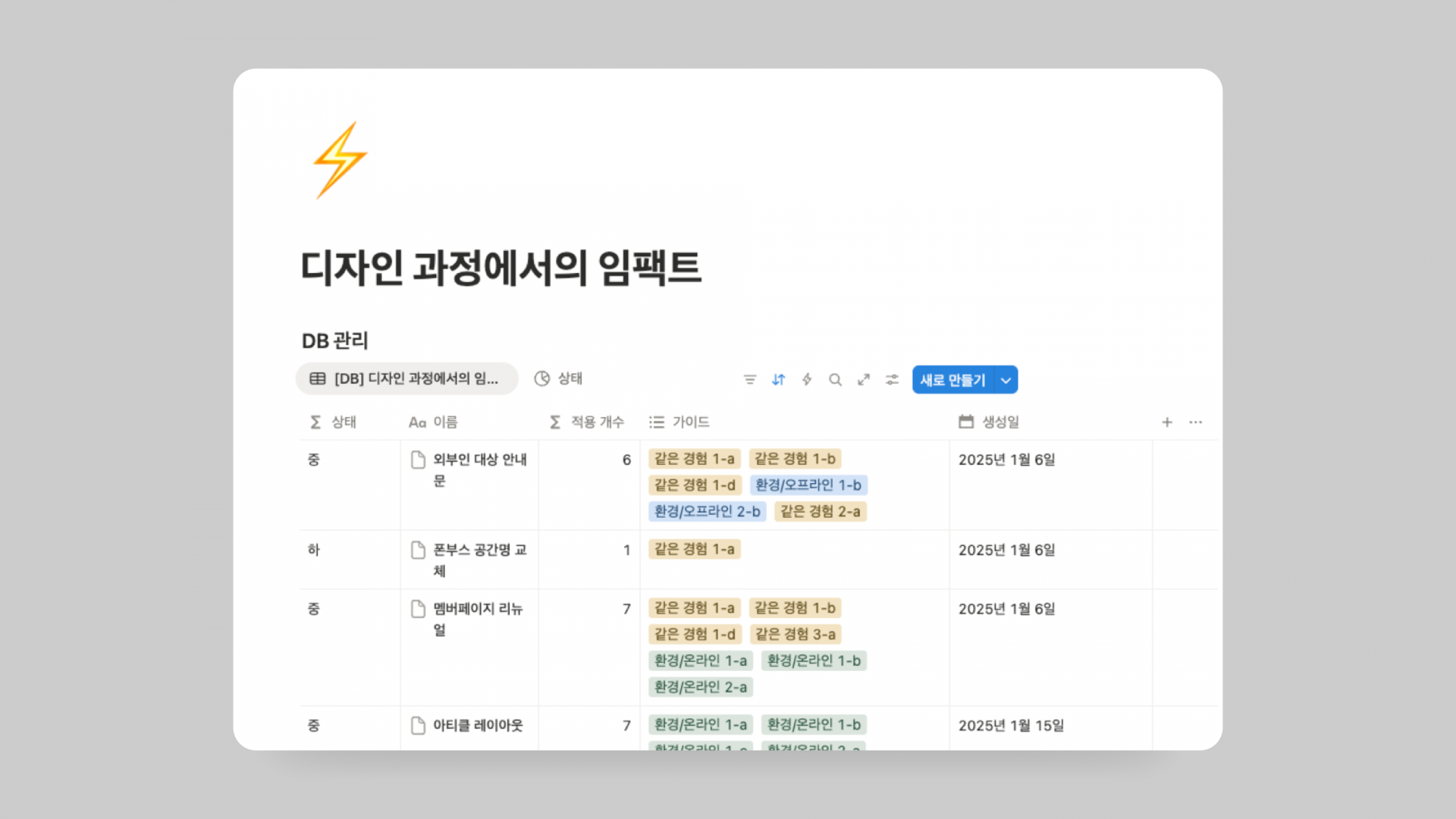Open view settings sliders icon

point(892,380)
